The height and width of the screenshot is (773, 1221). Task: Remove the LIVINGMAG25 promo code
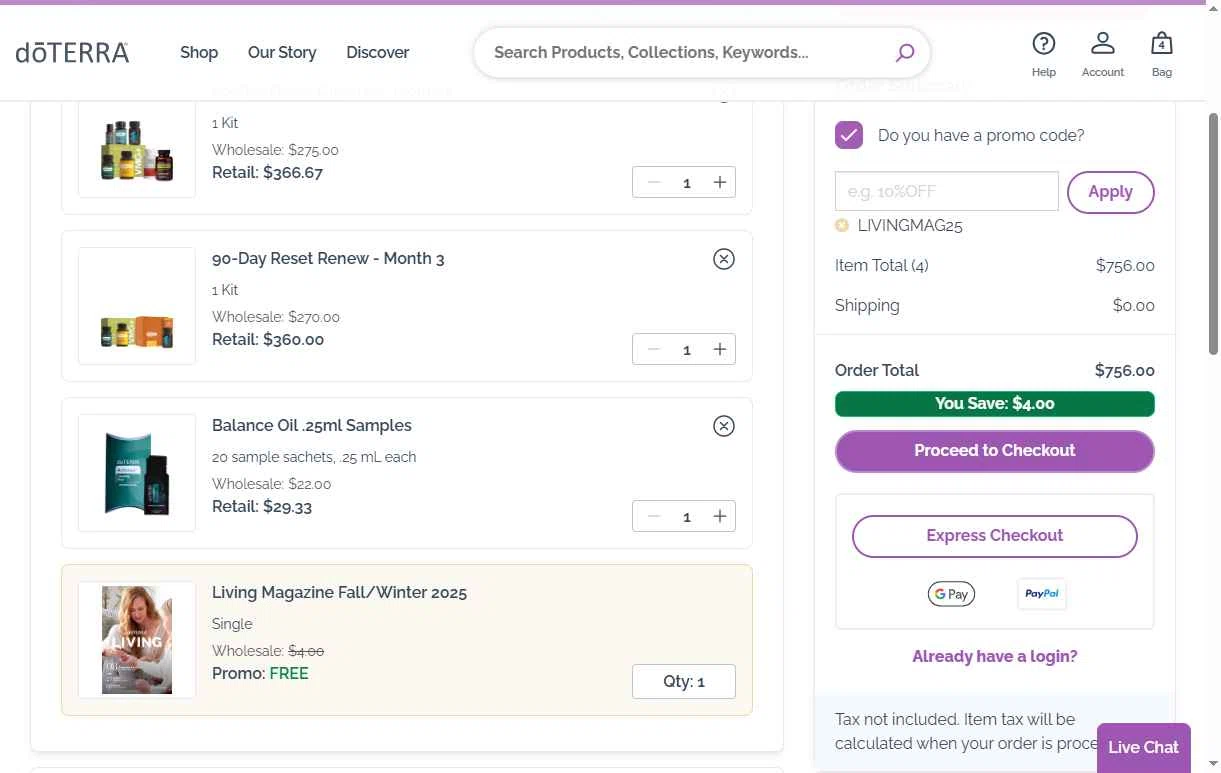point(842,226)
